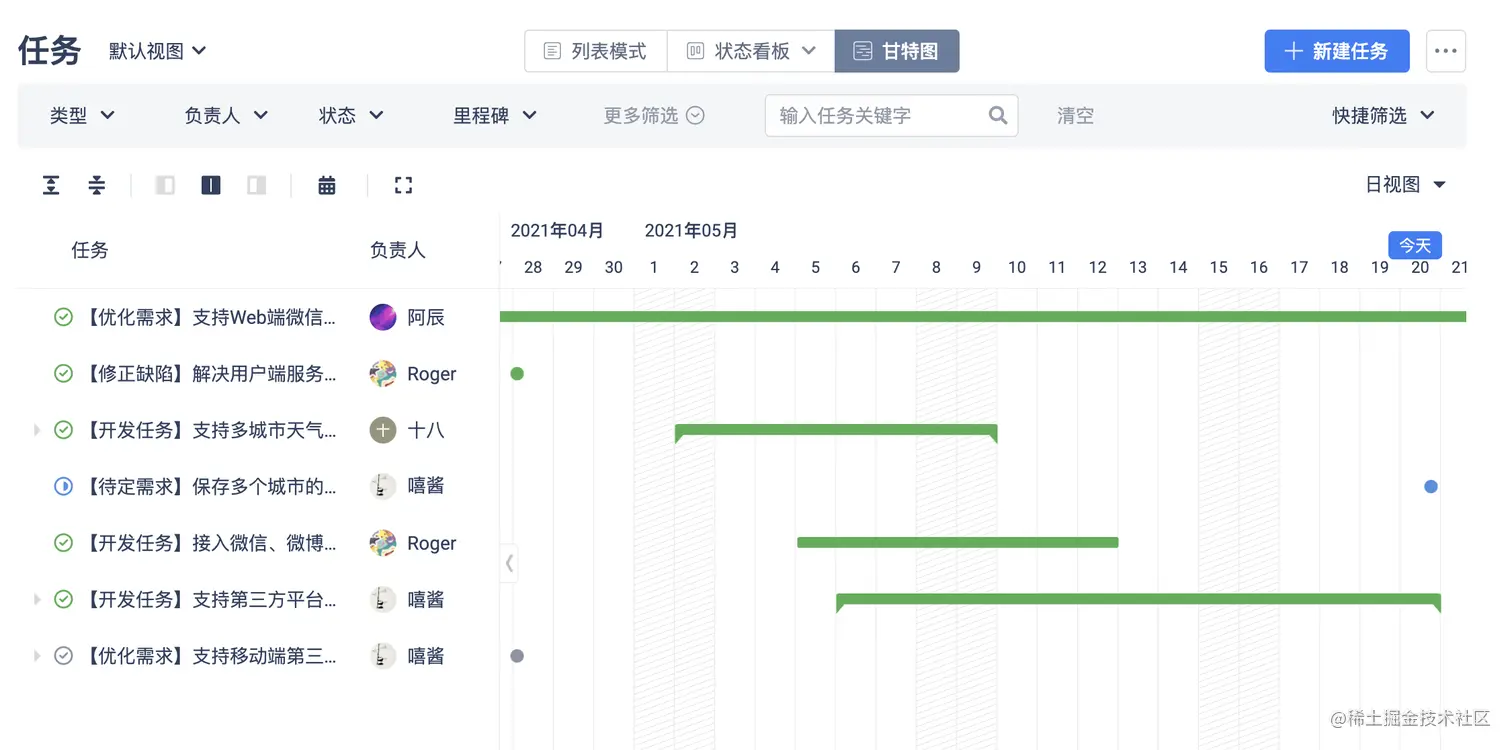Open task 【优化需求】支持移动端第三
The image size is (1512, 750).
(210, 656)
